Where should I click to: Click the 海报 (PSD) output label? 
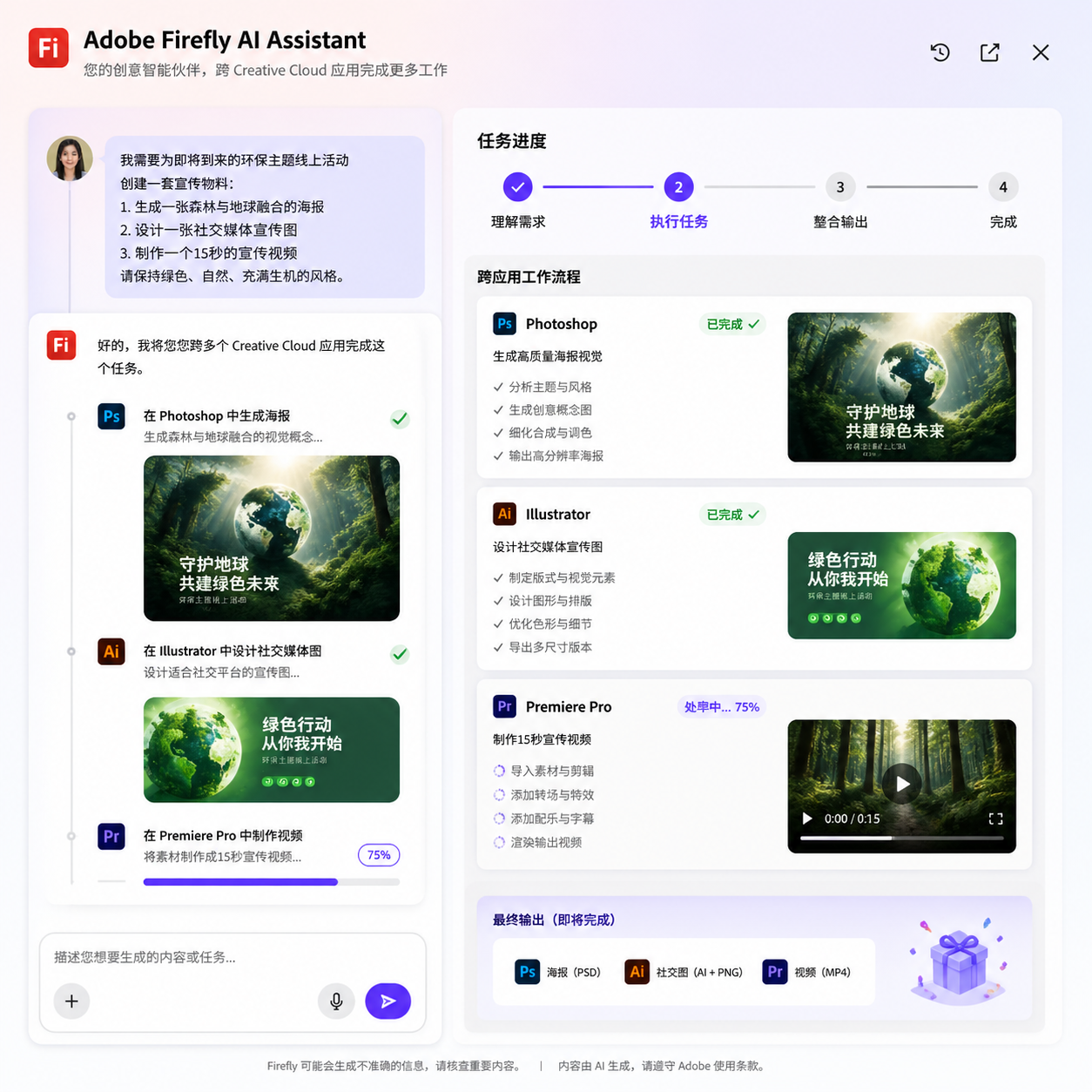(574, 972)
